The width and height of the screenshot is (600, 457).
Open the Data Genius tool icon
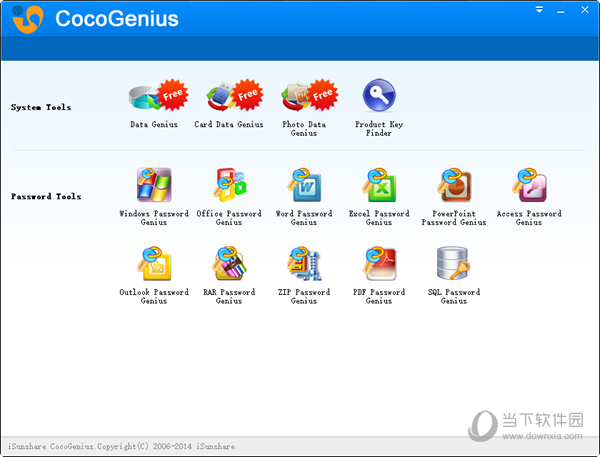click(158, 95)
